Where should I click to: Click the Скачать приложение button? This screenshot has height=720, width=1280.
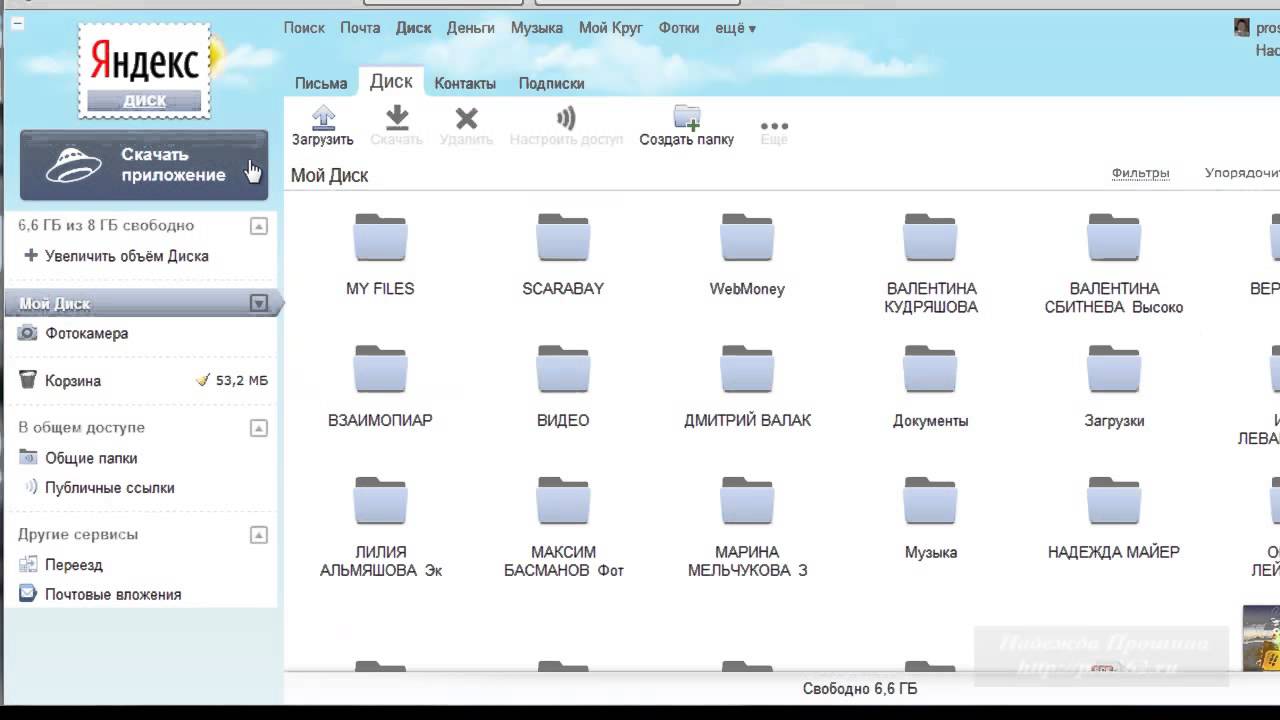pos(144,165)
